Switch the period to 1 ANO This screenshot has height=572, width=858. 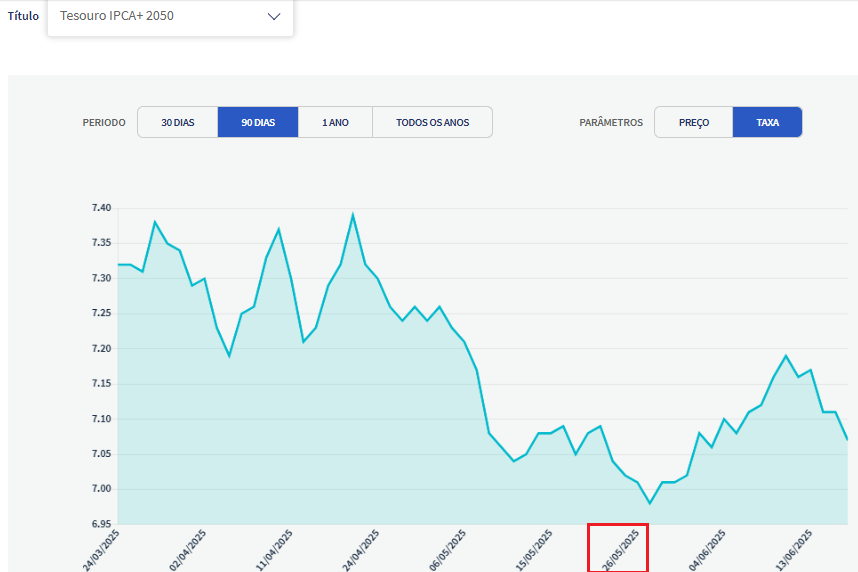pos(335,122)
